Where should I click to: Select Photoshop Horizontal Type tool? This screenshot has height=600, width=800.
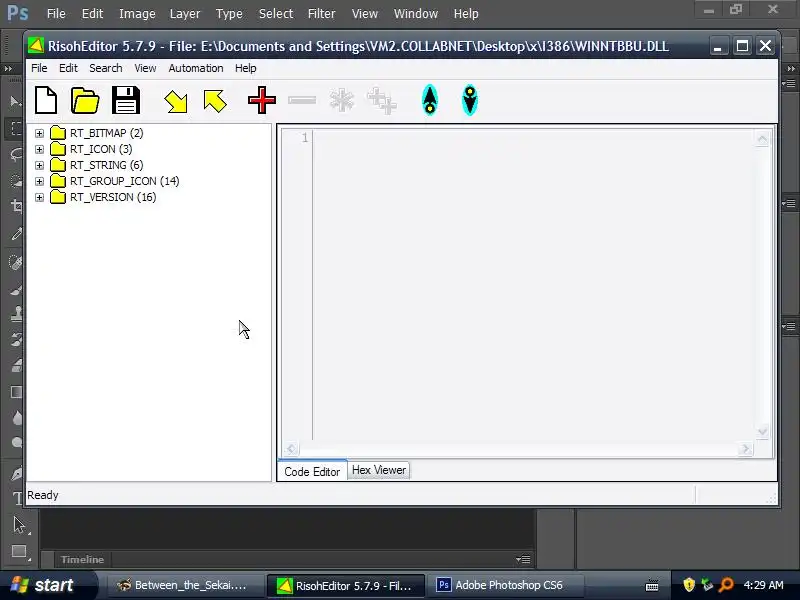coord(16,497)
